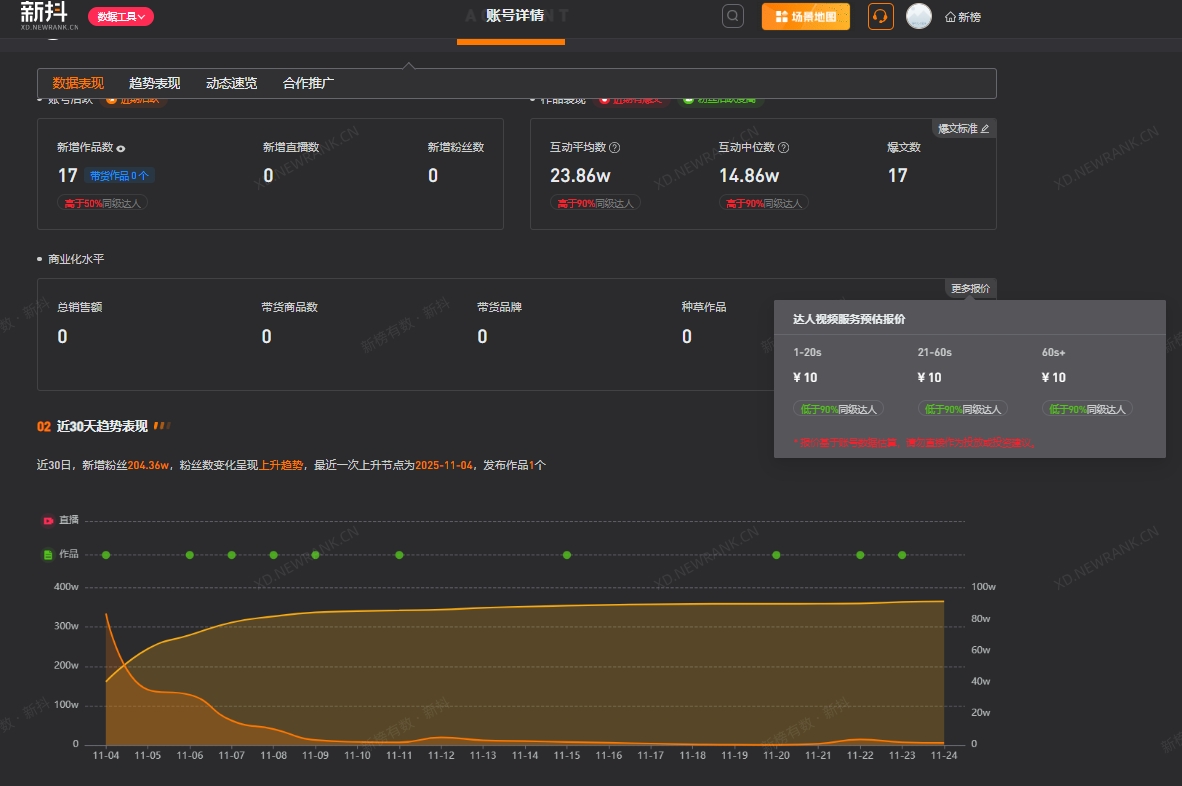
Task: Click the green 作品 legend icon
Action: click(48, 554)
